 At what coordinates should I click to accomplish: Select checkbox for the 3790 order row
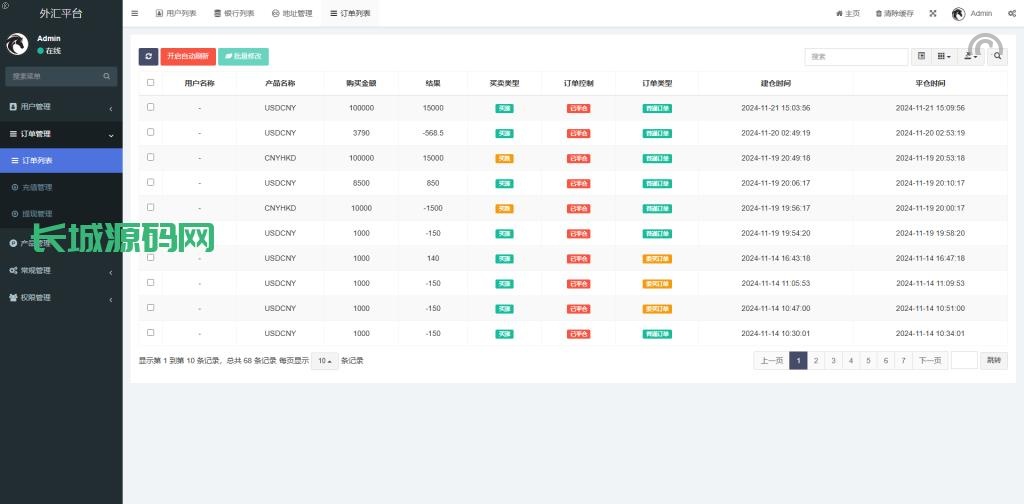[151, 132]
